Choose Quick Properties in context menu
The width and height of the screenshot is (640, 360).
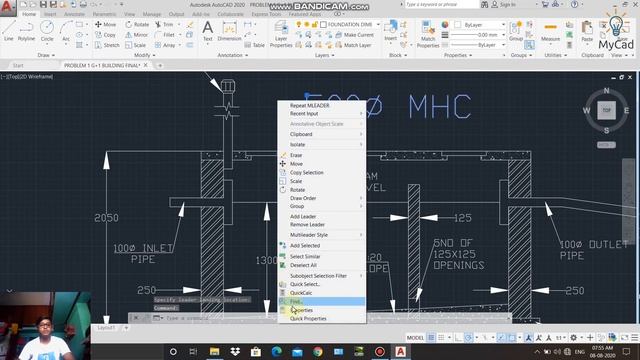(x=322, y=318)
